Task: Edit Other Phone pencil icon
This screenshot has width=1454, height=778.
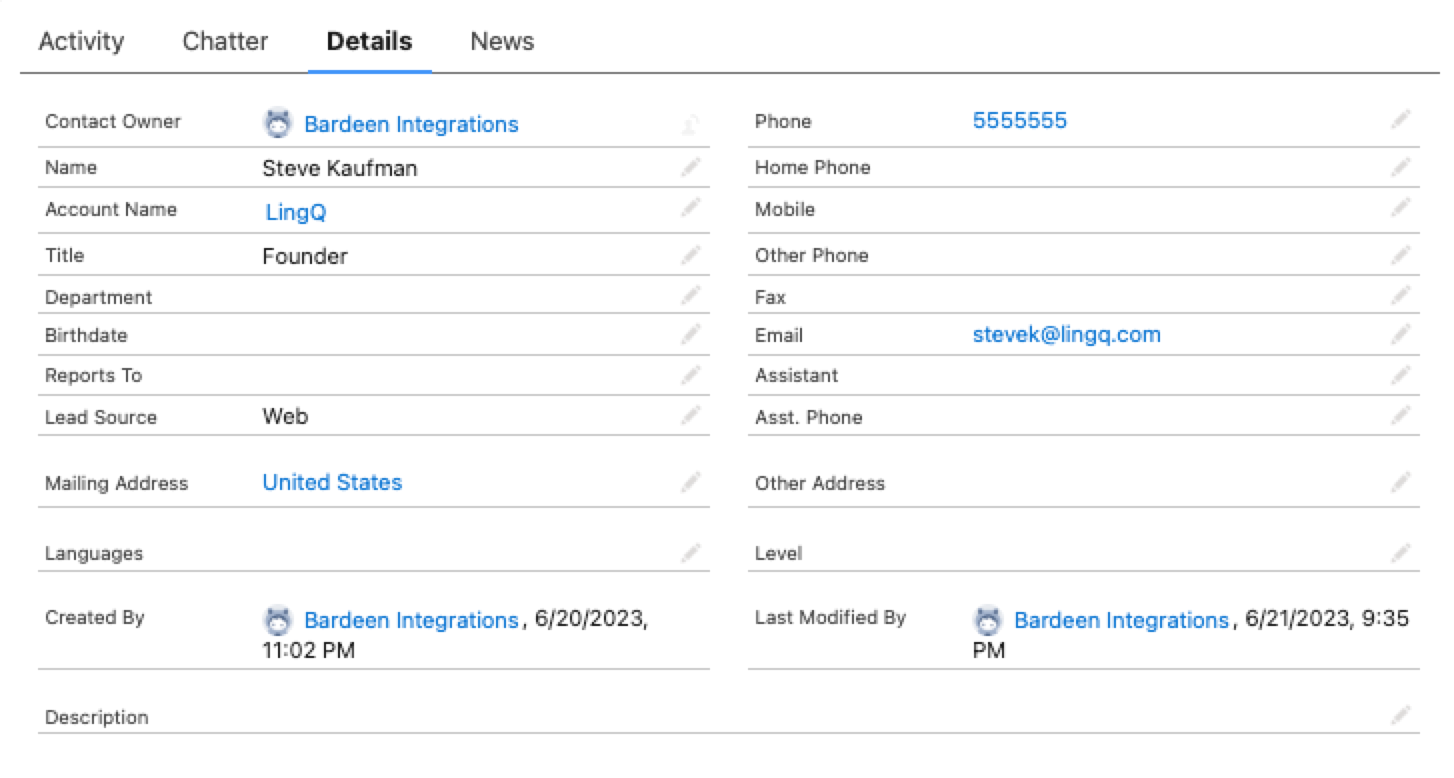Action: pyautogui.click(x=1401, y=255)
